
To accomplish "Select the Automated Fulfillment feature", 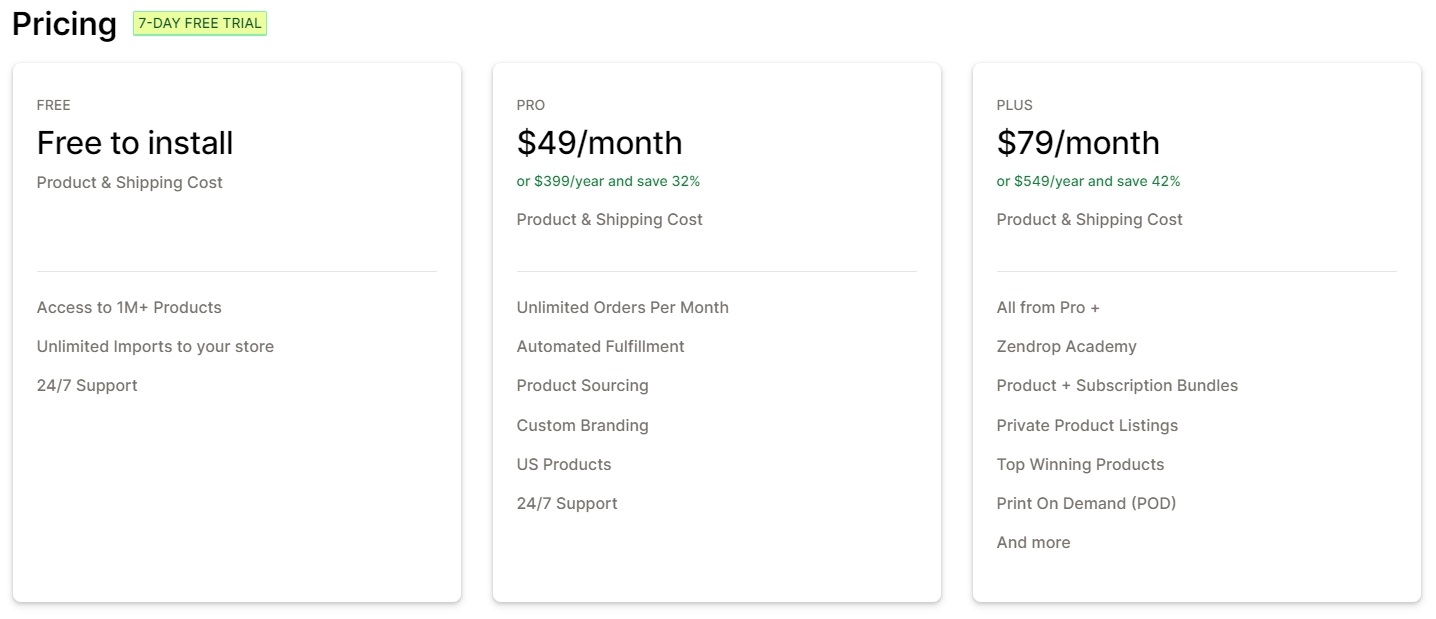I will pos(600,346).
